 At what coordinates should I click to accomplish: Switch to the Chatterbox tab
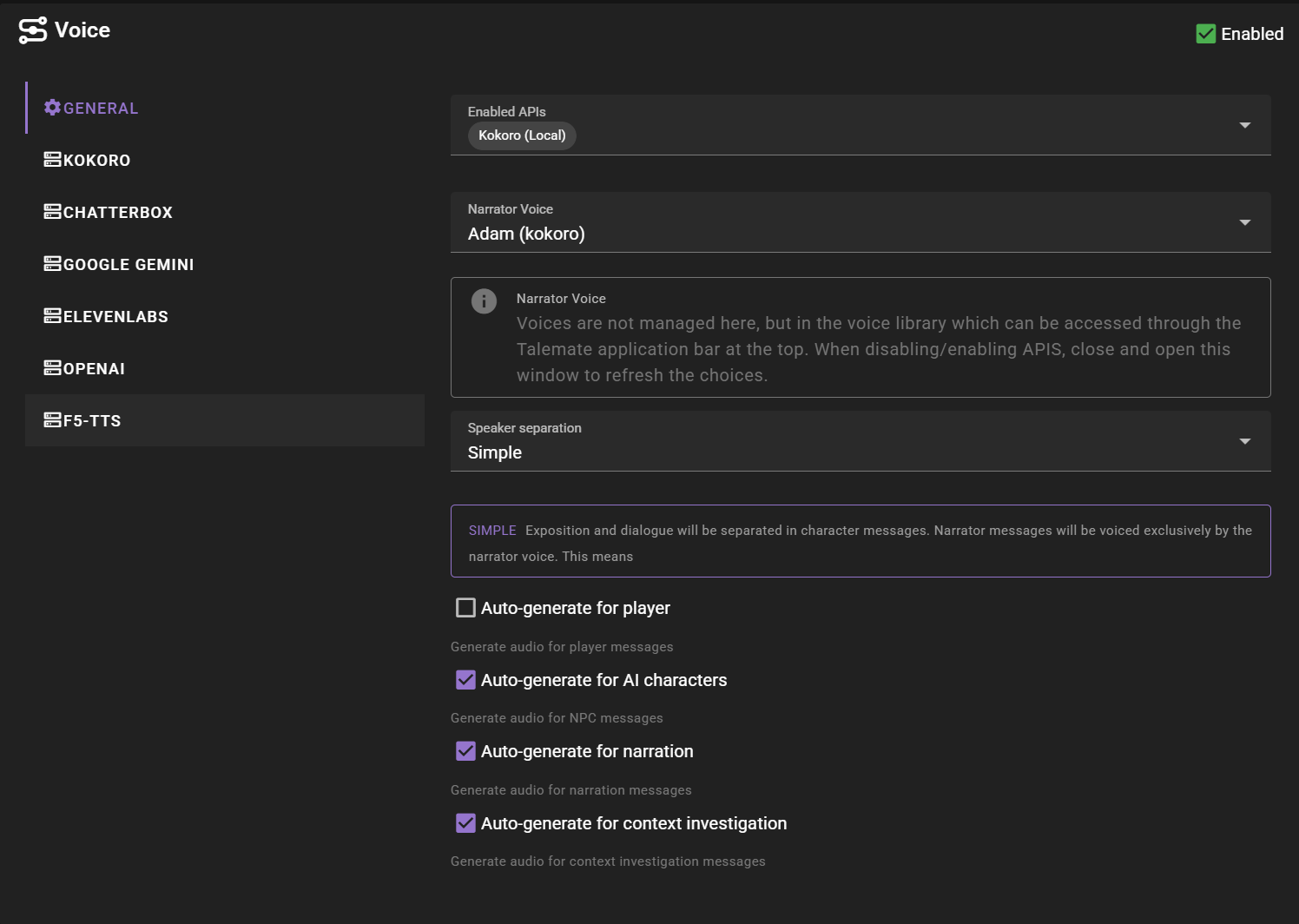(225, 212)
